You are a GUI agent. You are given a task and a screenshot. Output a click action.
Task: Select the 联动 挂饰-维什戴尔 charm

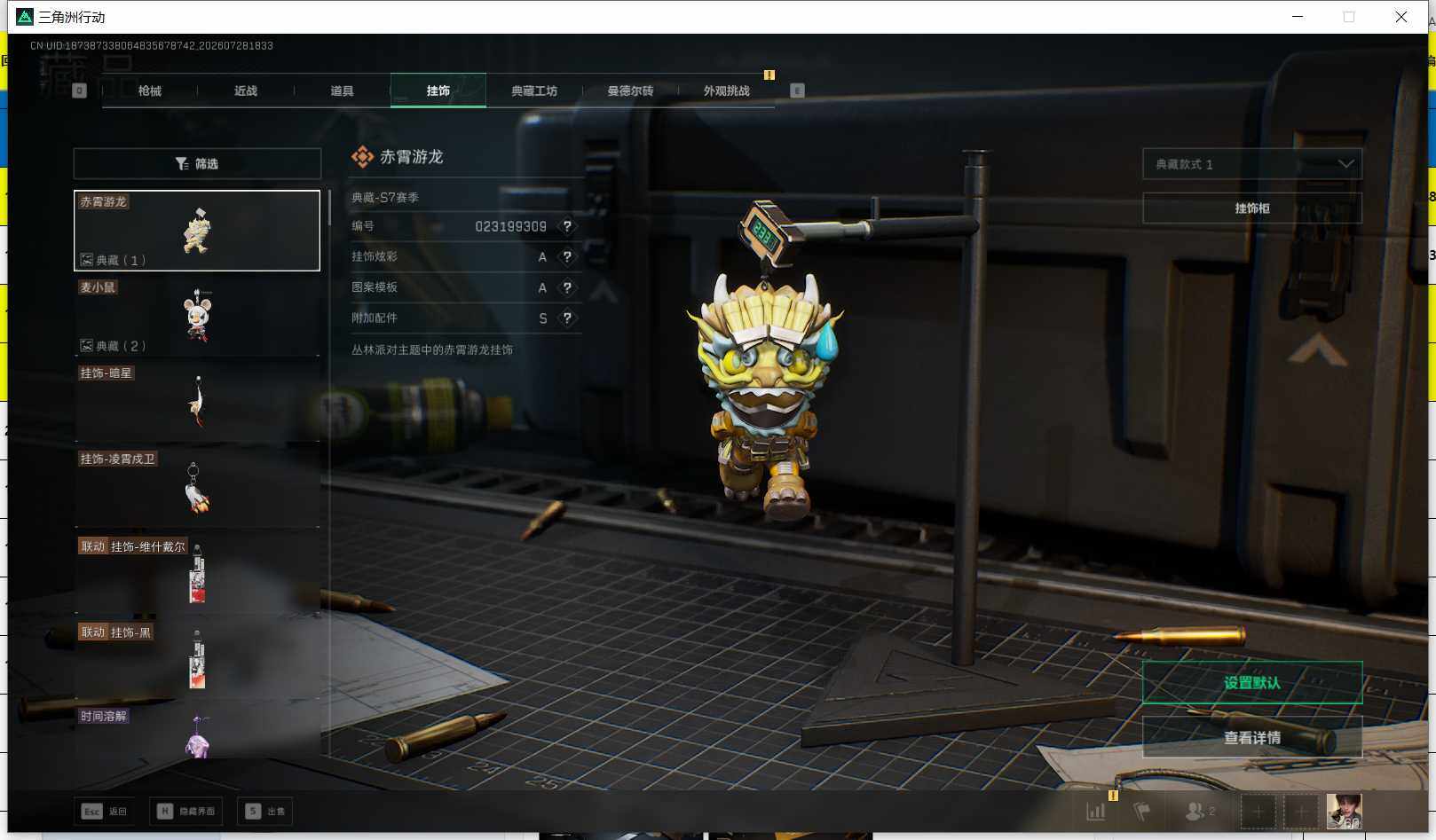tap(197, 574)
